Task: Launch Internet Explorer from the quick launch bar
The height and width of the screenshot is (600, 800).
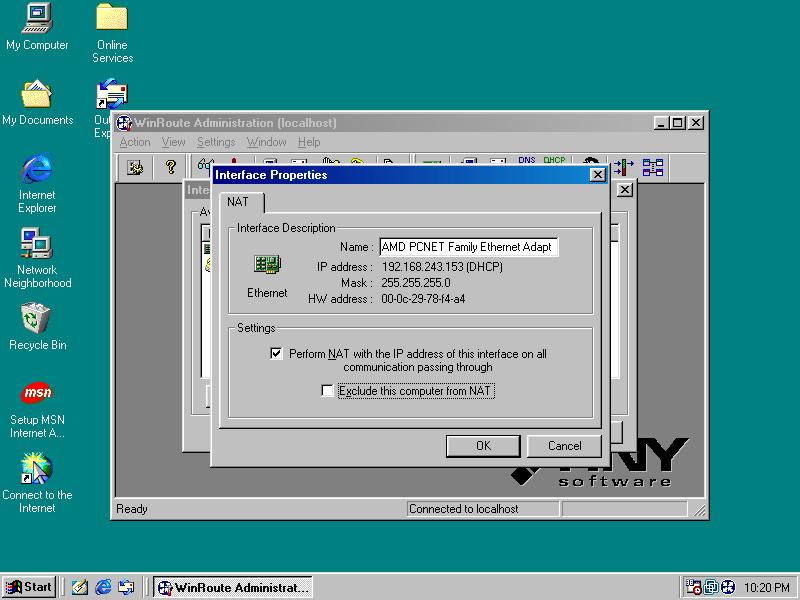Action: point(103,587)
